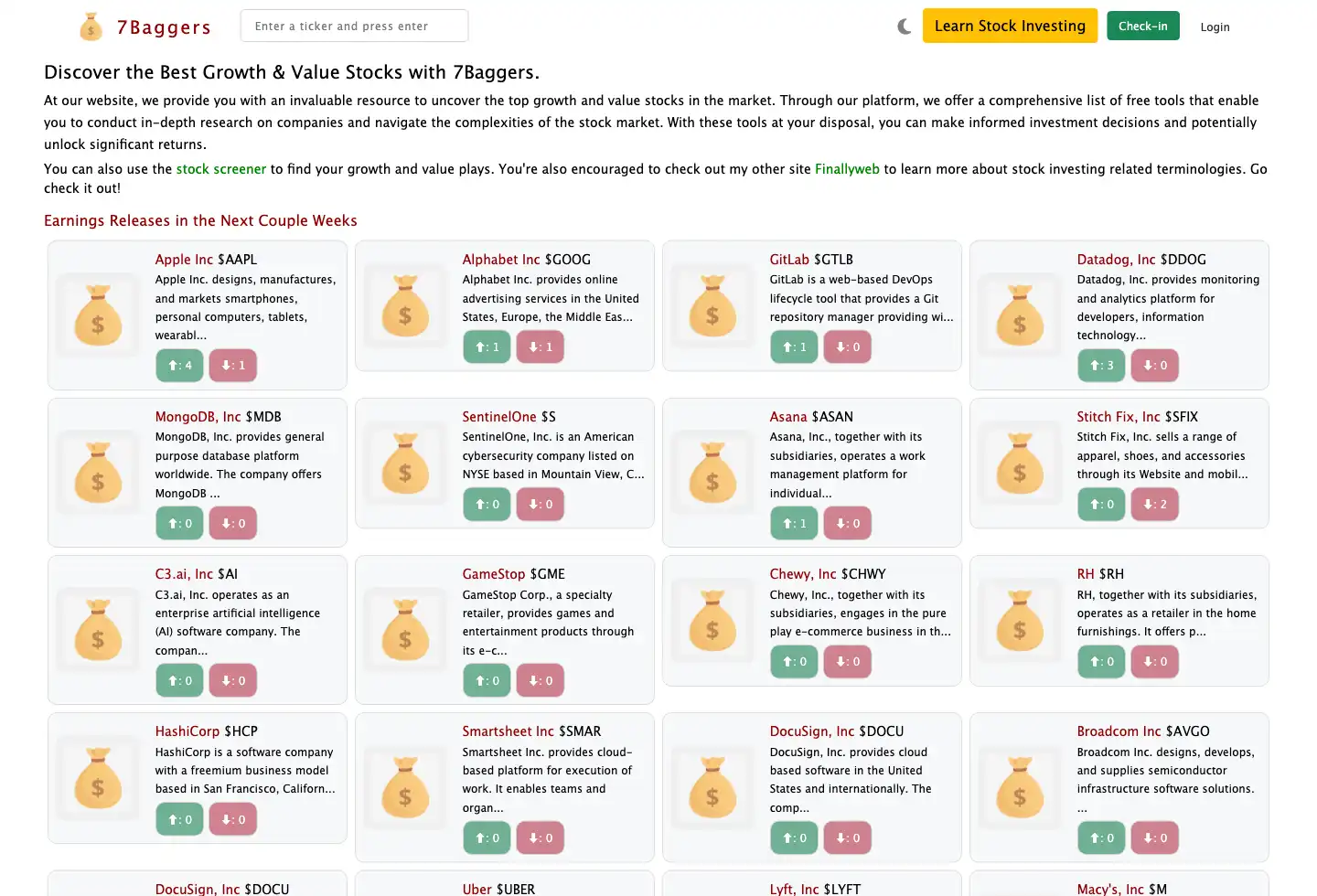Downvote Alphabet Inc stock

[x=541, y=347]
